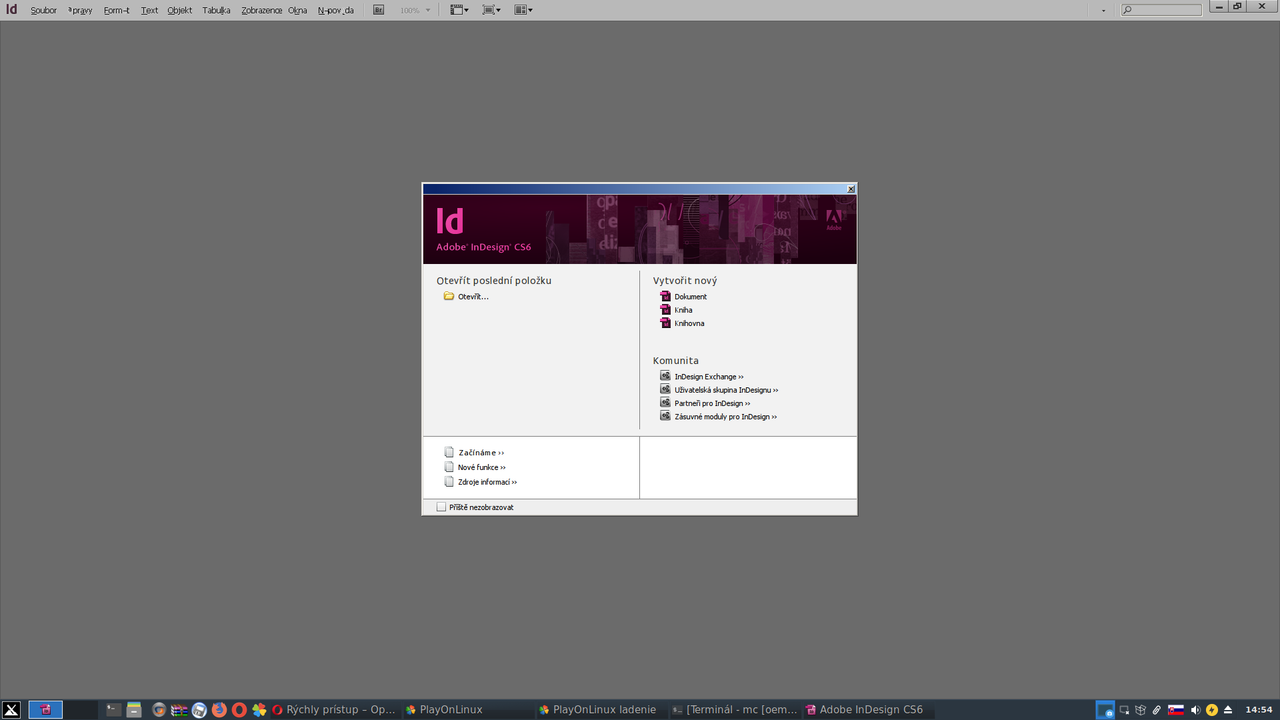
Task: Click the Začínáme document icon
Action: (x=449, y=452)
